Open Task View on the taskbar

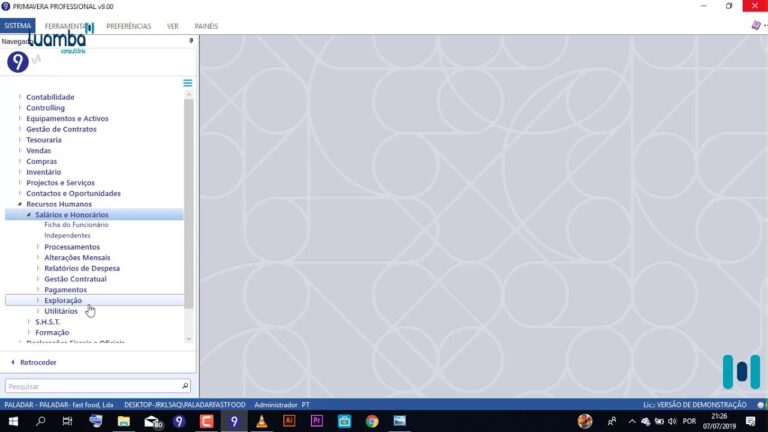(x=68, y=421)
